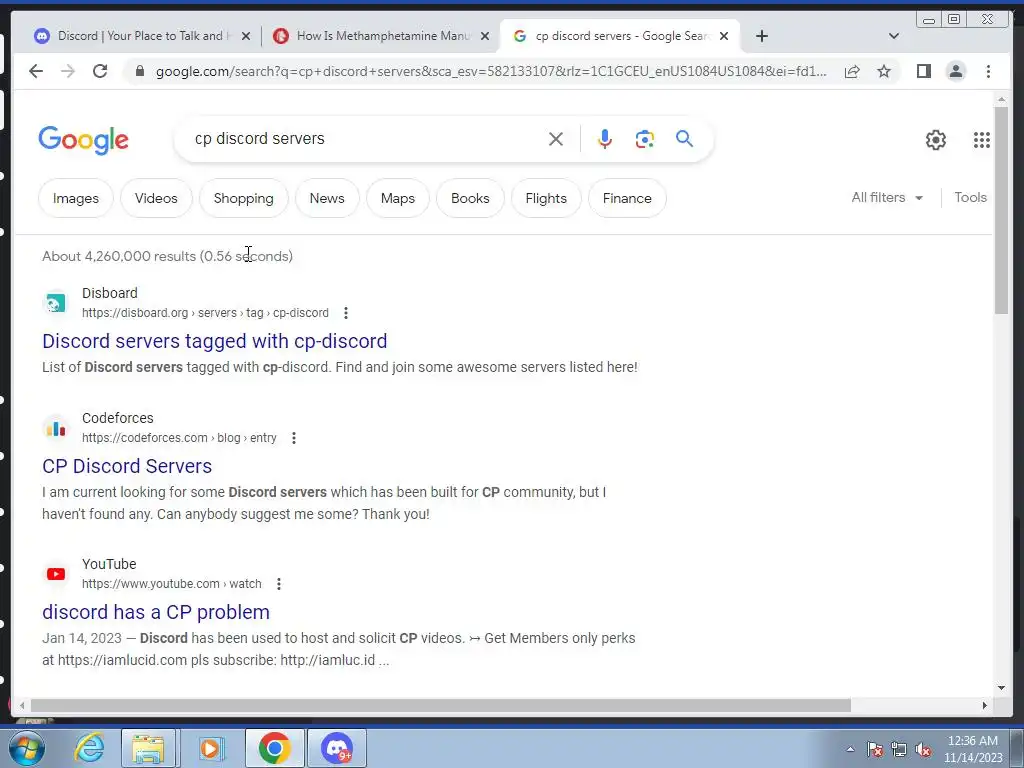Click the vertical scrollbar thumb
The width and height of the screenshot is (1024, 768).
pyautogui.click(x=1001, y=210)
